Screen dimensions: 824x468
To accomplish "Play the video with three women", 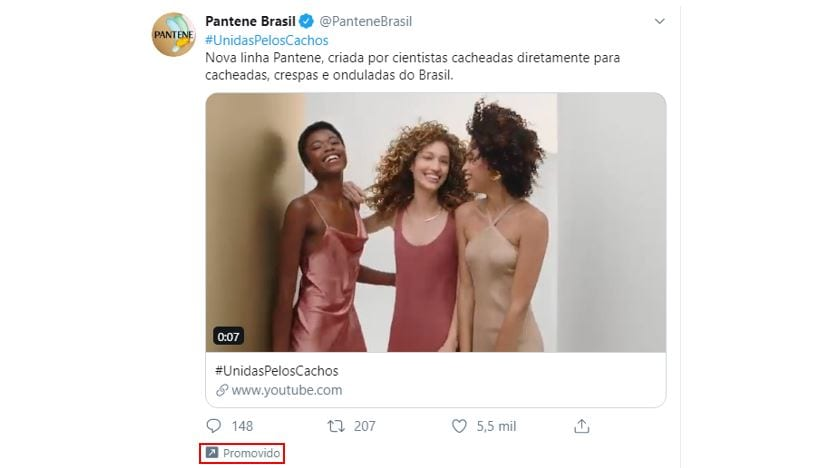I will tap(435, 222).
